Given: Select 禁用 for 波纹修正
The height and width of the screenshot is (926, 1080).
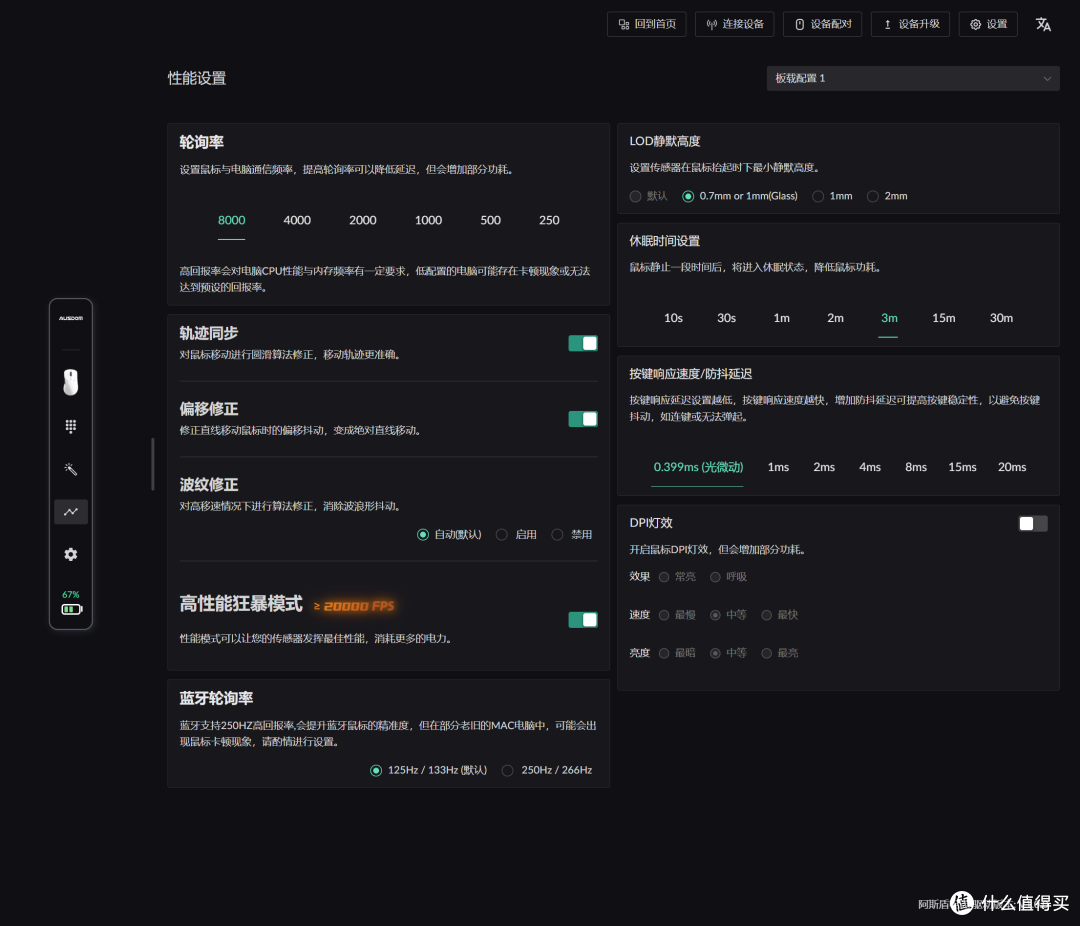Looking at the screenshot, I should coord(572,535).
